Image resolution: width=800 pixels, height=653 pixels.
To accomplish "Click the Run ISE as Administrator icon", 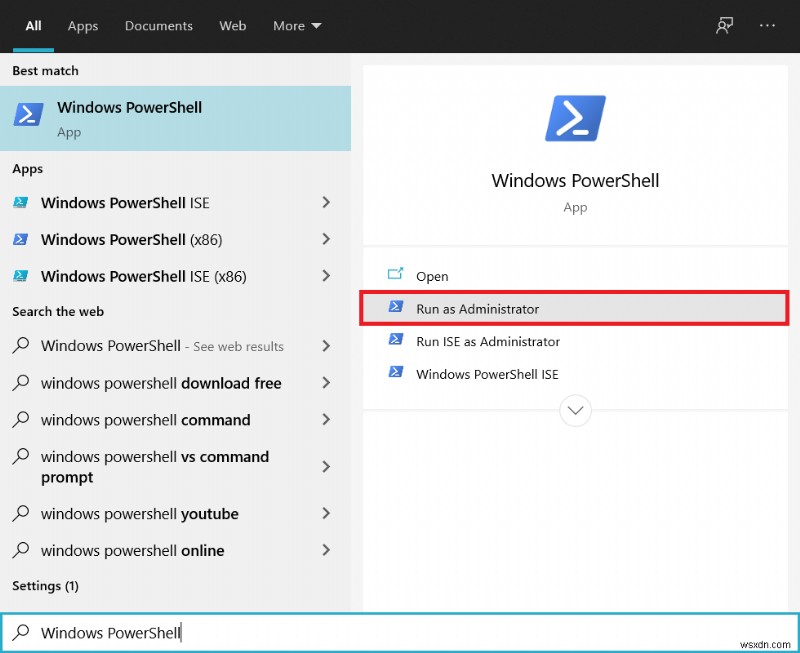I will pos(395,340).
